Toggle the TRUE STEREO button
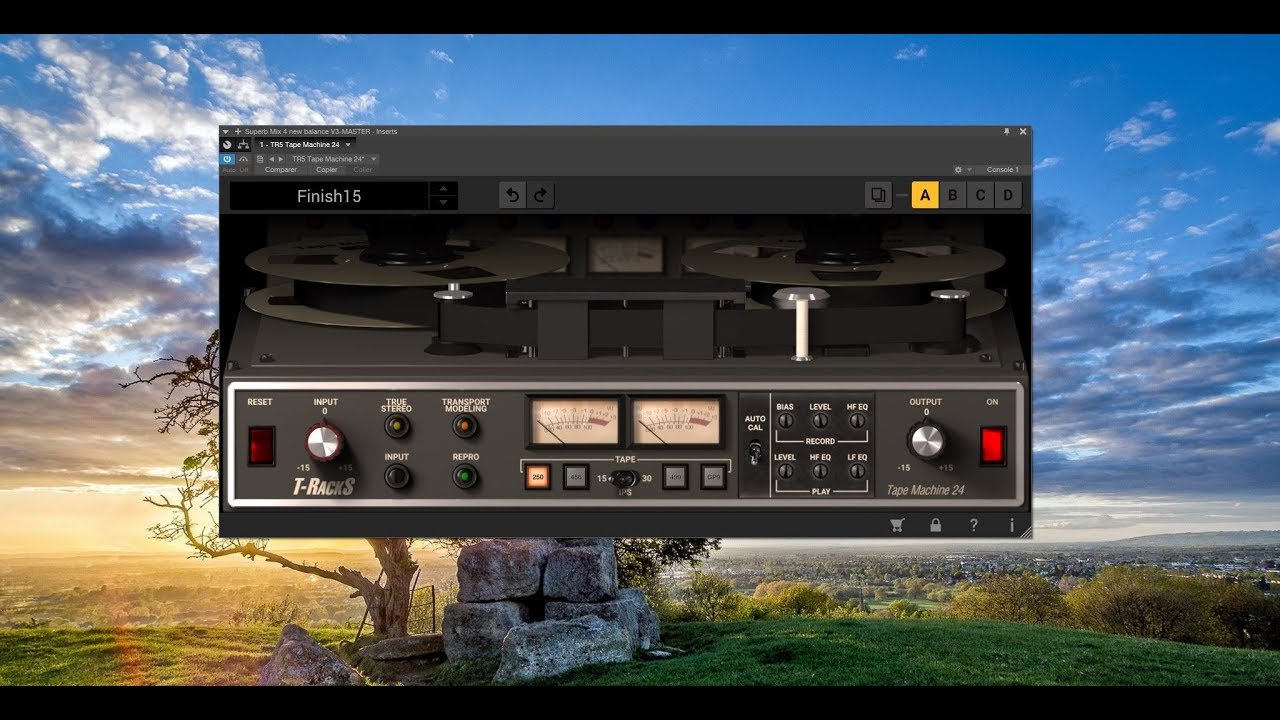 pos(397,427)
